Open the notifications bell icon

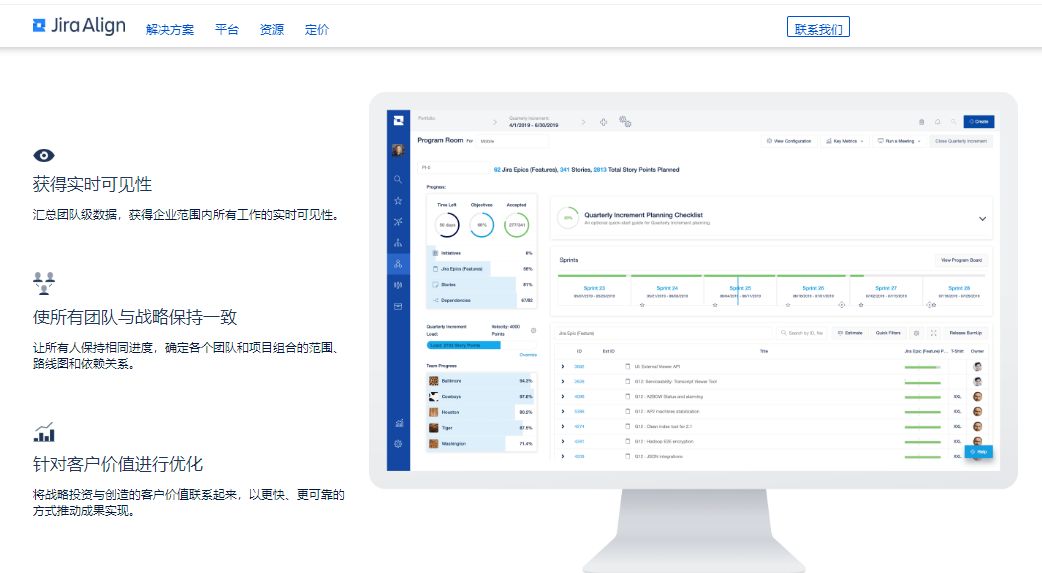click(x=938, y=122)
